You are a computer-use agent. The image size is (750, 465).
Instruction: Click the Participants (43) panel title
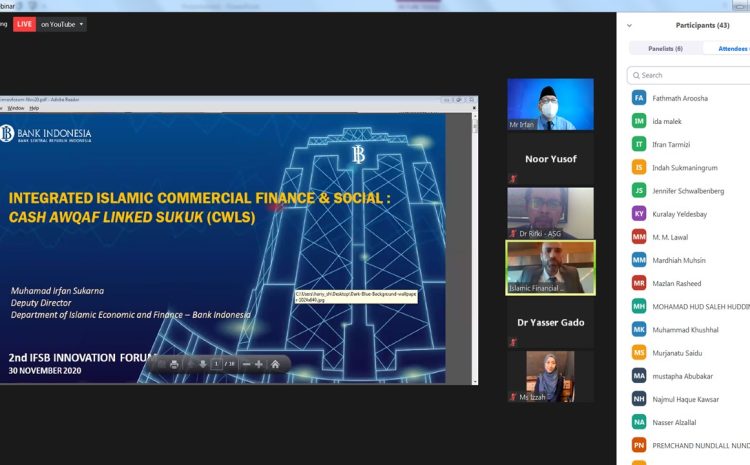(702, 25)
